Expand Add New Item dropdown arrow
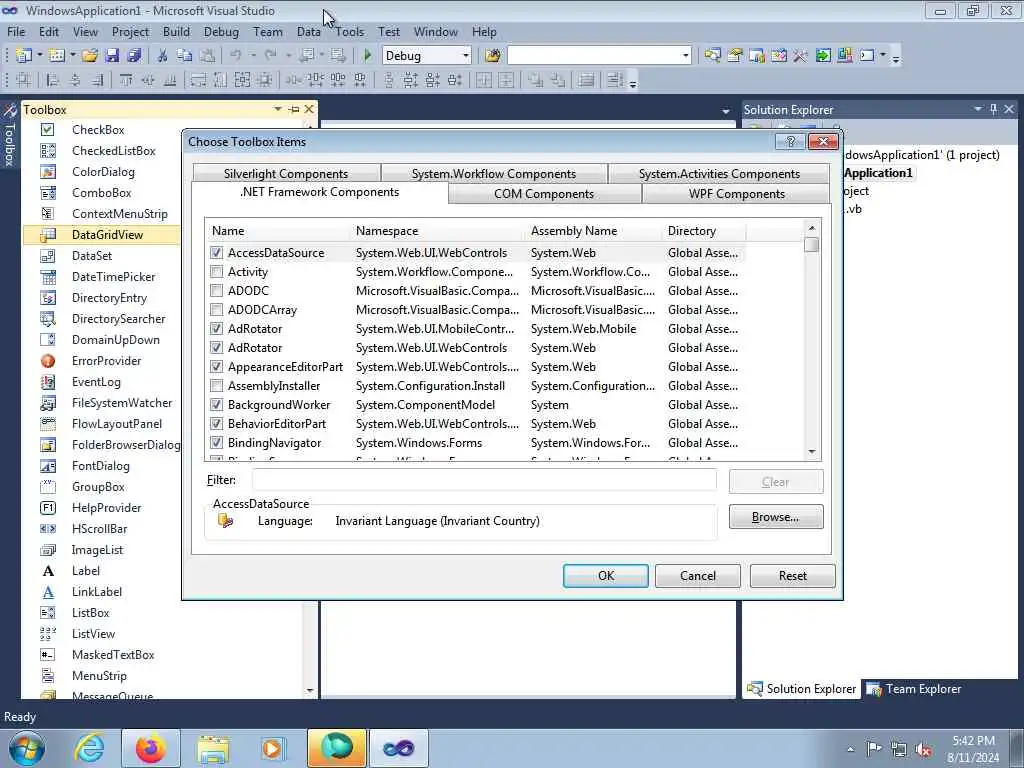The image size is (1024, 768). 72,56
